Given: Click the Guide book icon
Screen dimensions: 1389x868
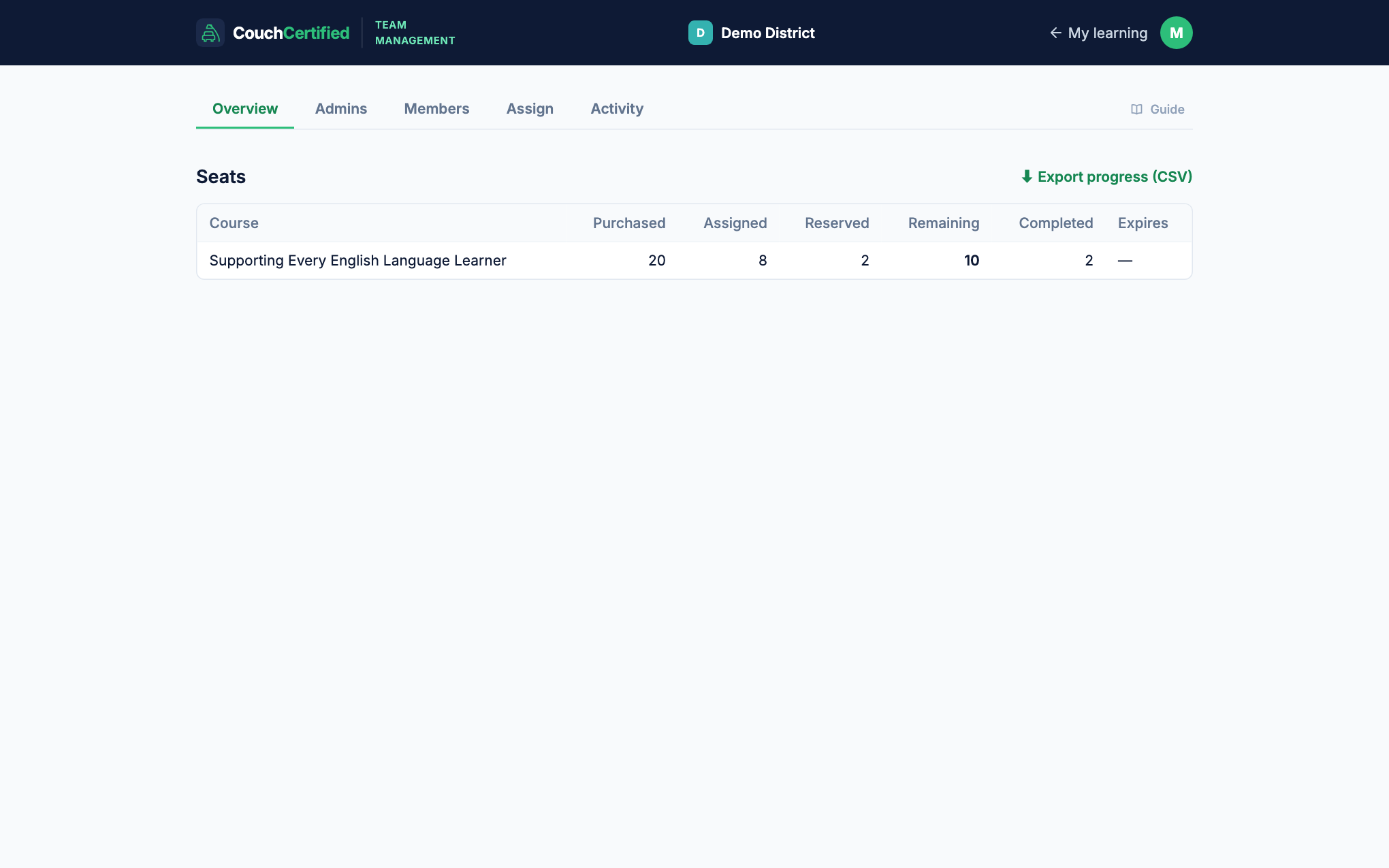Looking at the screenshot, I should point(1136,109).
